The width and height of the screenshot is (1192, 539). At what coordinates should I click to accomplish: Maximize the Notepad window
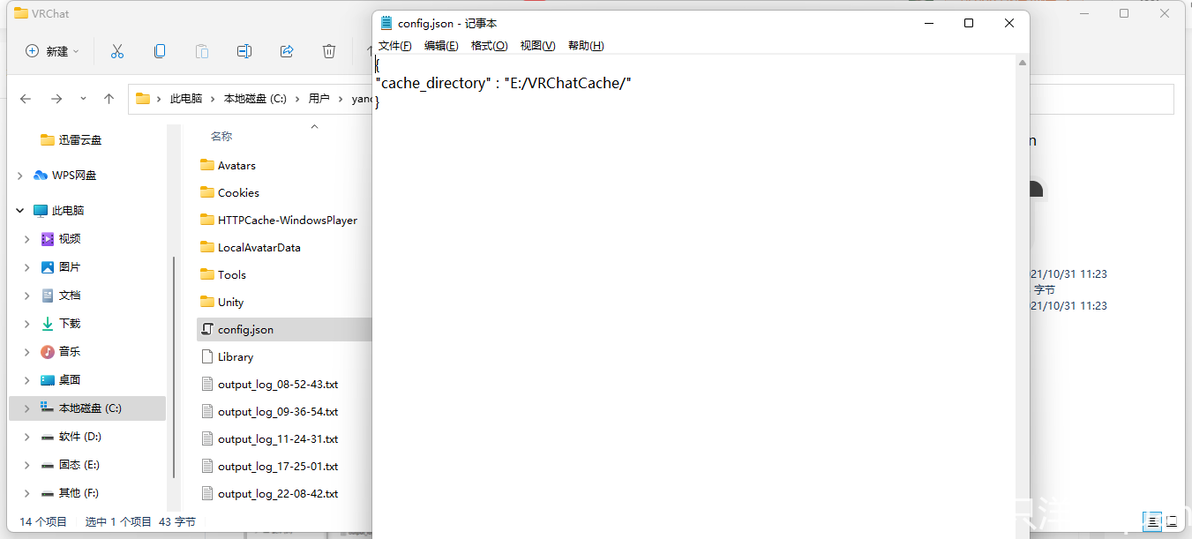pyautogui.click(x=968, y=24)
